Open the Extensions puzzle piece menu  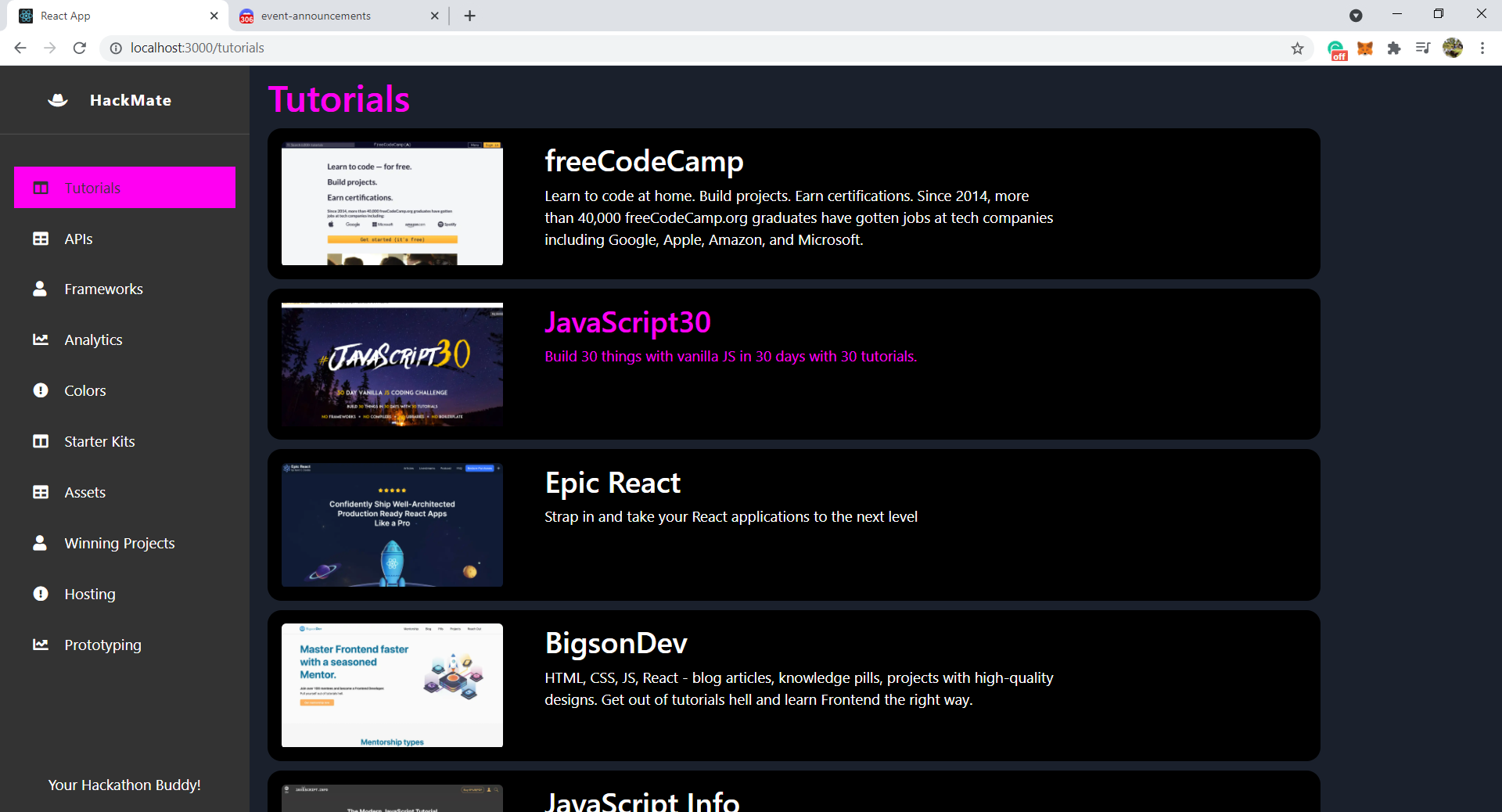coord(1394,49)
